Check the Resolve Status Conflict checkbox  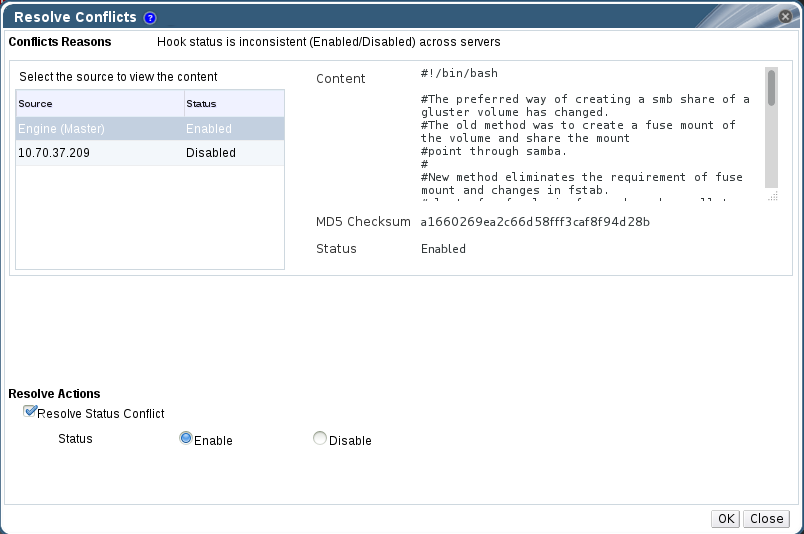click(x=30, y=411)
